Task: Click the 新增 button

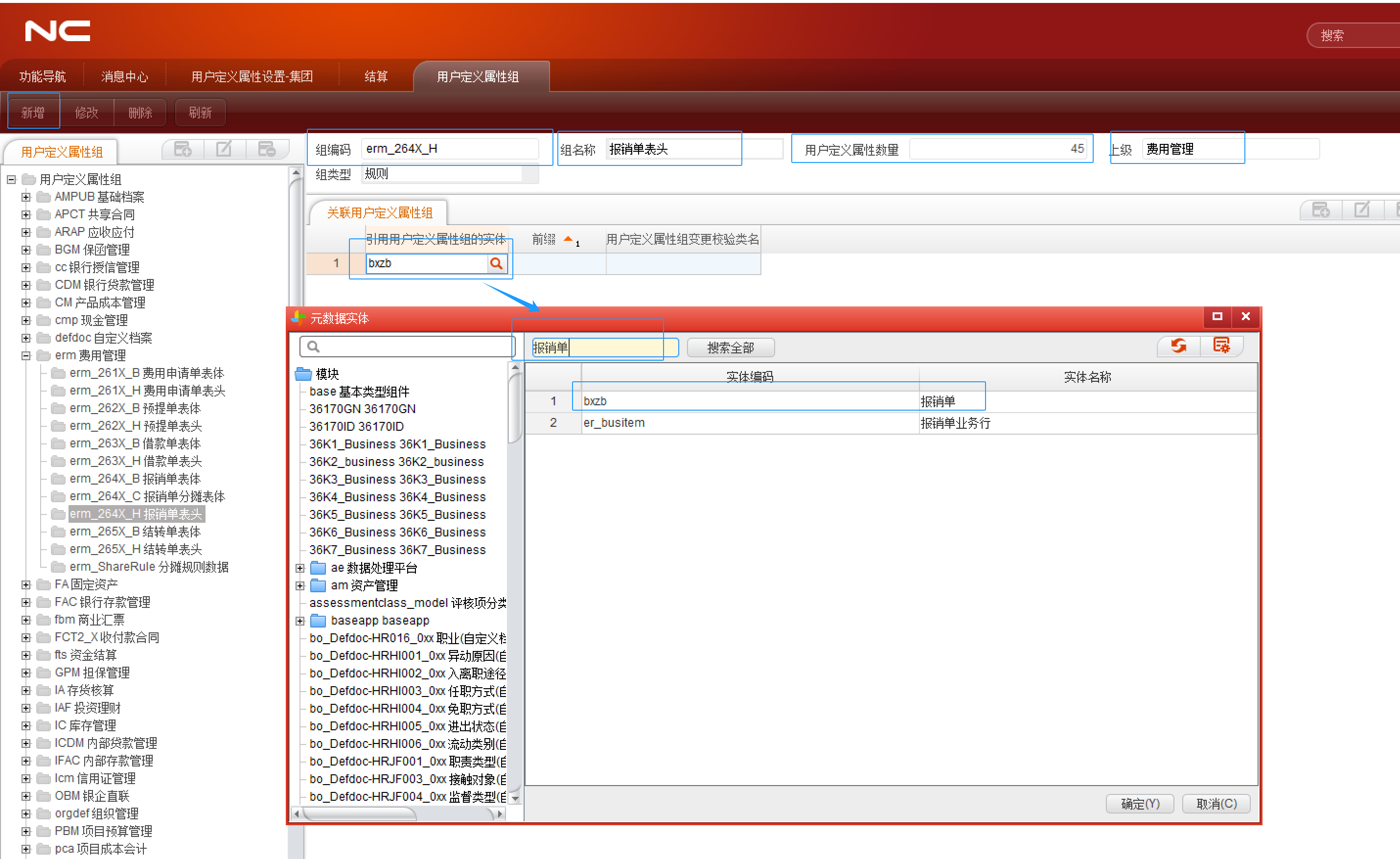Action: (x=33, y=113)
